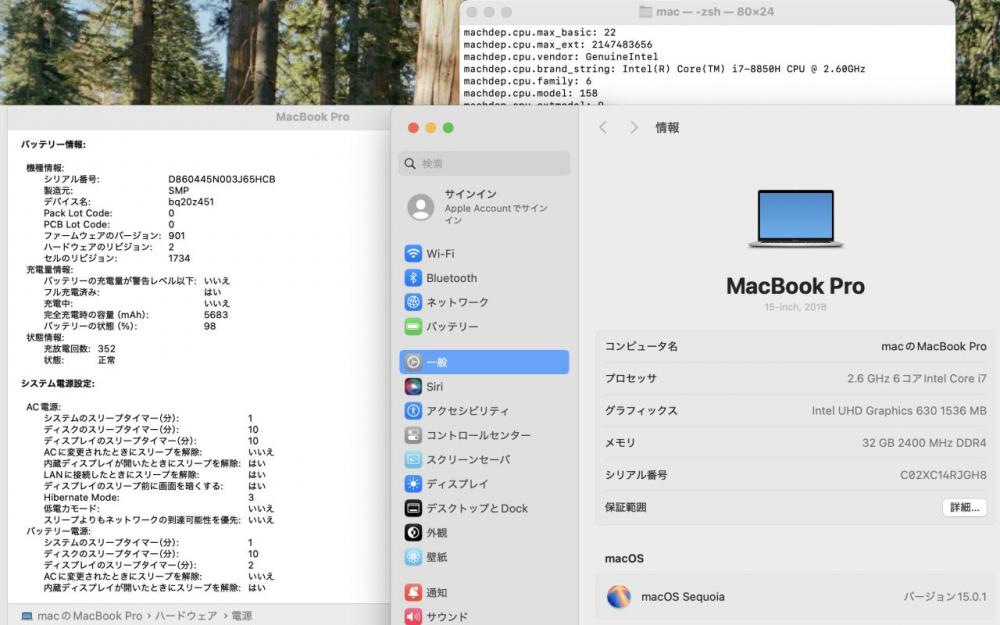
Task: Select the ネットワーク sidebar label
Action: coord(457,302)
